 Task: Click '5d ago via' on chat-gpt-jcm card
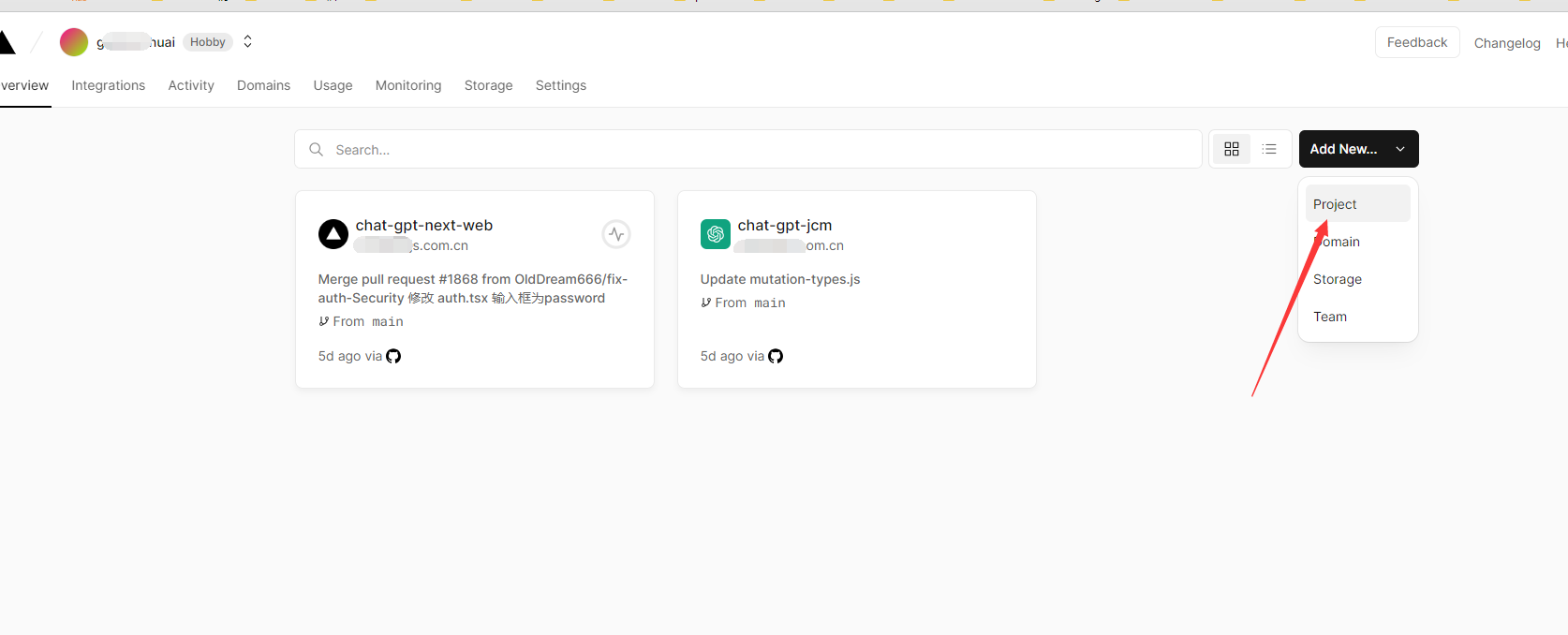[732, 356]
